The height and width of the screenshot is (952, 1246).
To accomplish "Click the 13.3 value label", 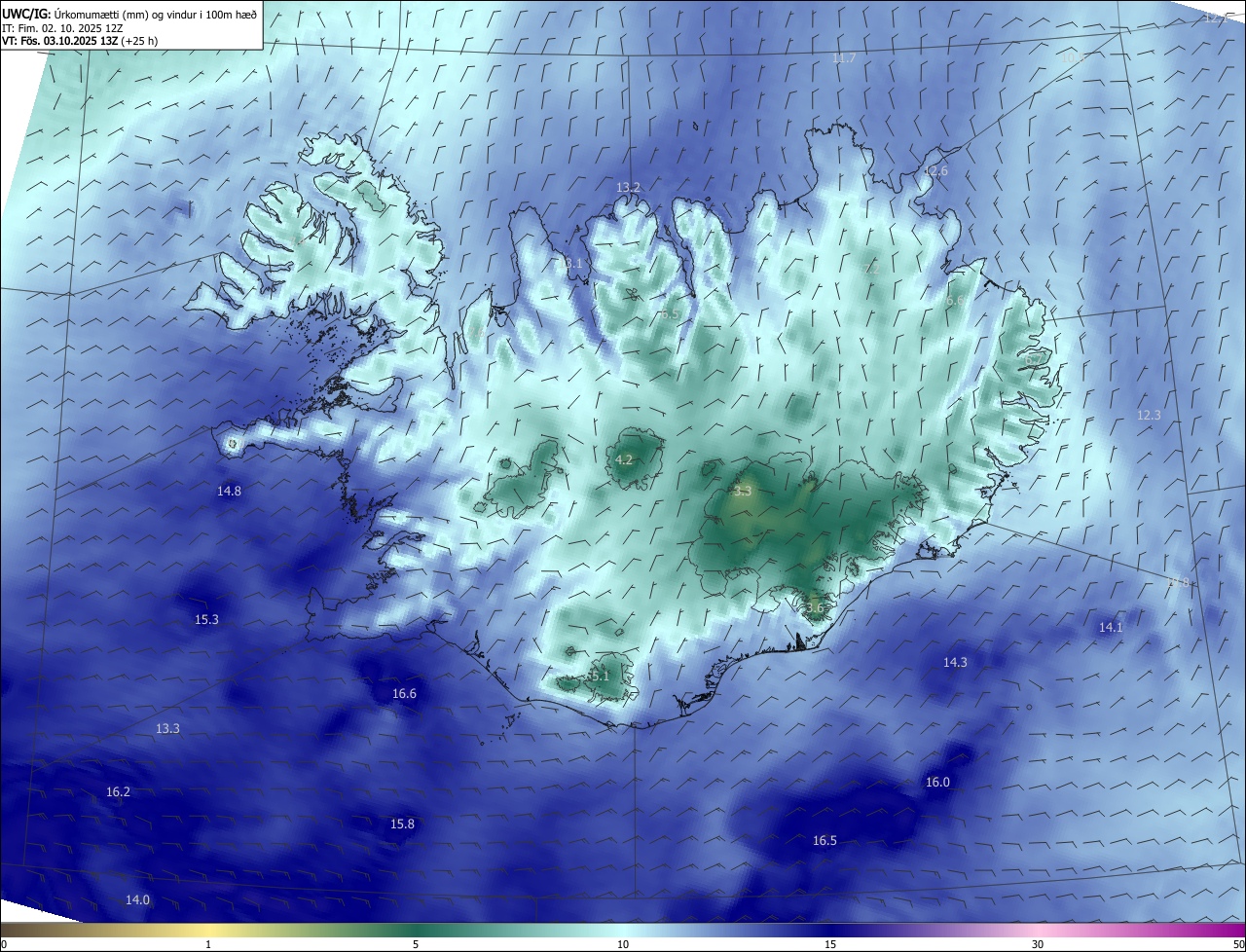I will click(167, 729).
